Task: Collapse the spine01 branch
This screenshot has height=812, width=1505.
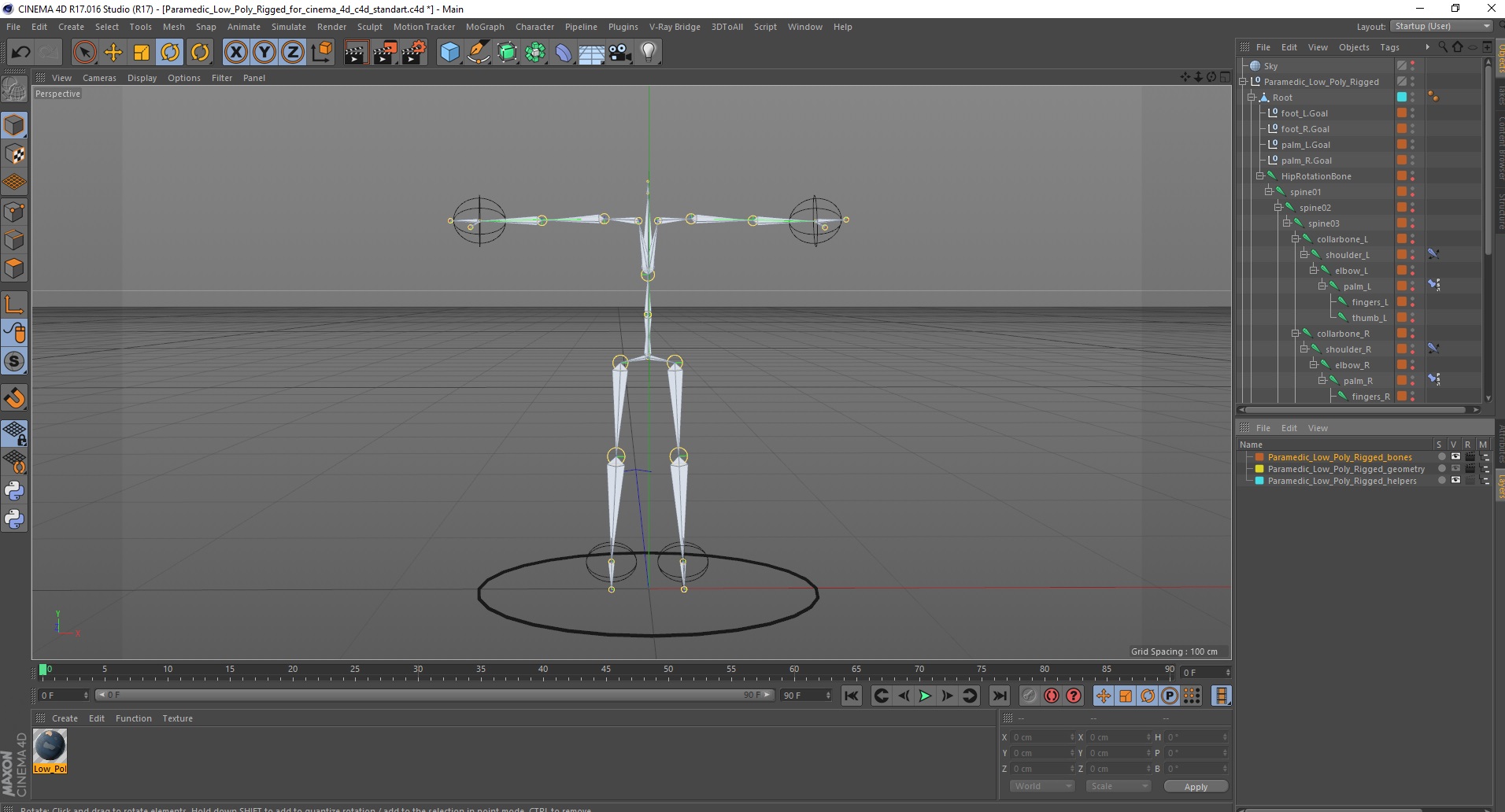Action: pyautogui.click(x=1268, y=192)
